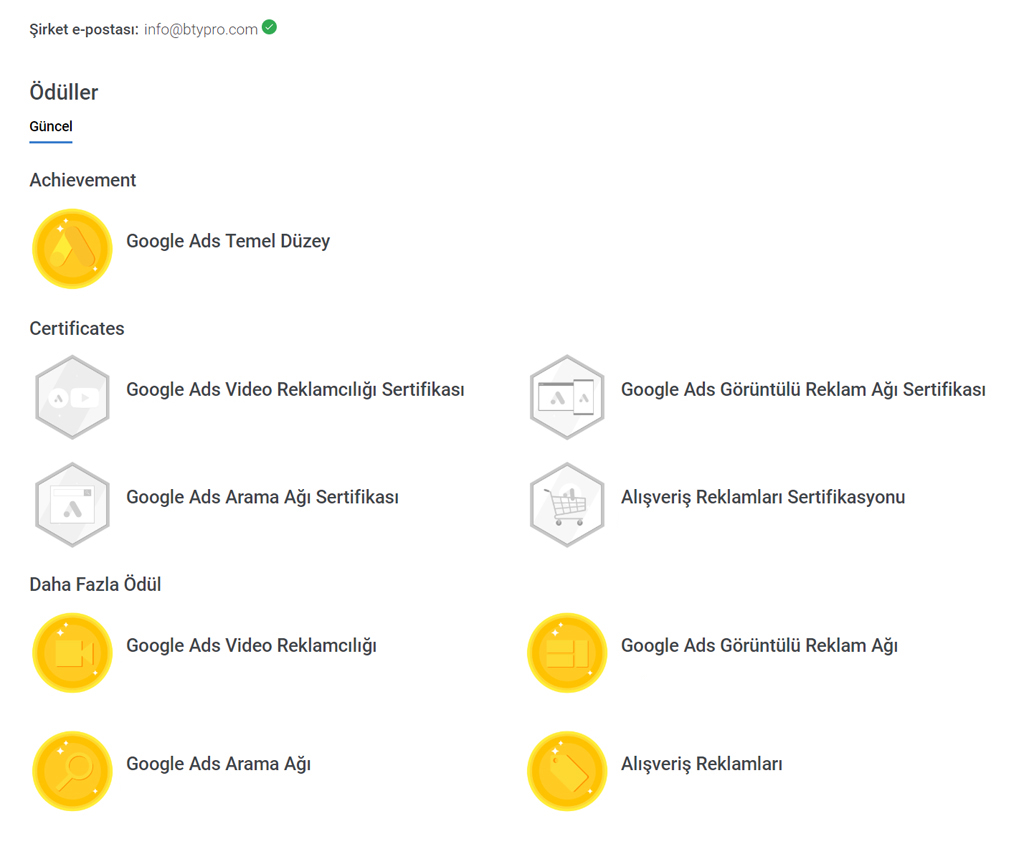Click the Video Reklamcılığı Sertifikası hexagon badge
The height and width of the screenshot is (844, 1024).
[72, 397]
